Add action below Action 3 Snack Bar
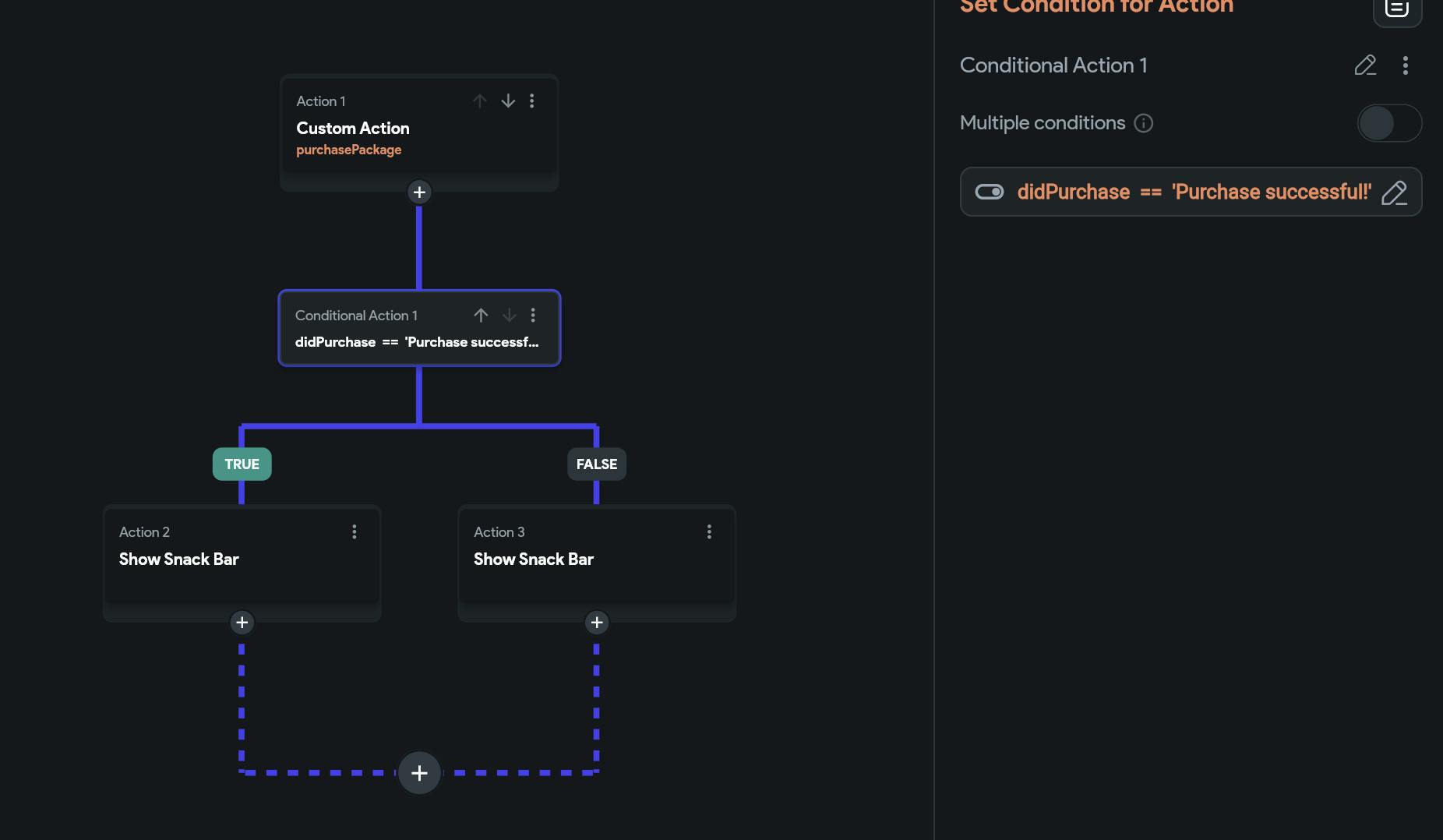This screenshot has width=1443, height=840. click(597, 623)
